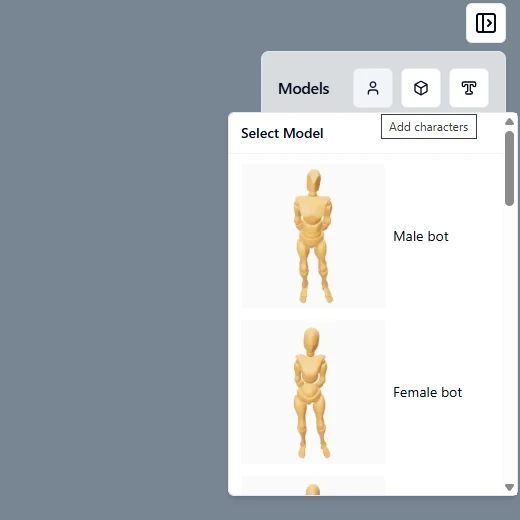Image resolution: width=520 pixels, height=520 pixels.
Task: Open the 3D cube objects icon
Action: point(421,88)
